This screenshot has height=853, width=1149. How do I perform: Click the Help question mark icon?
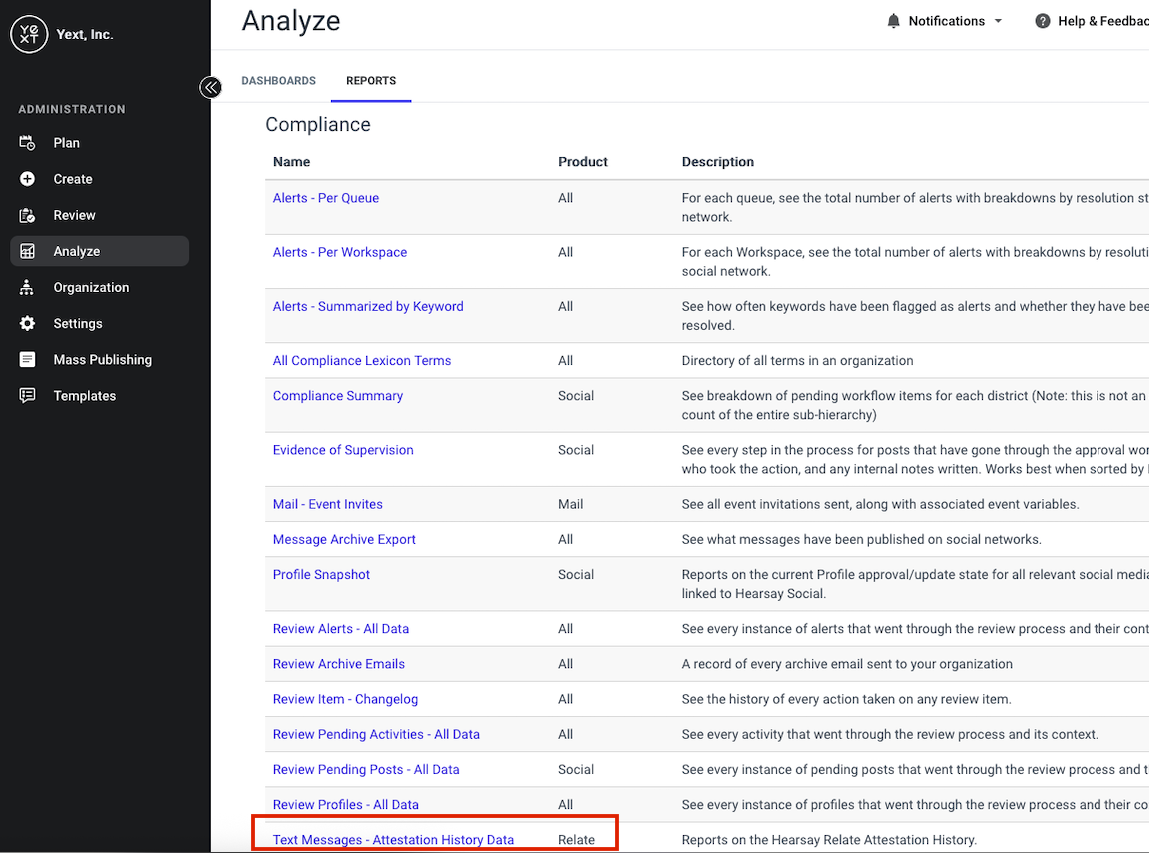point(1042,21)
